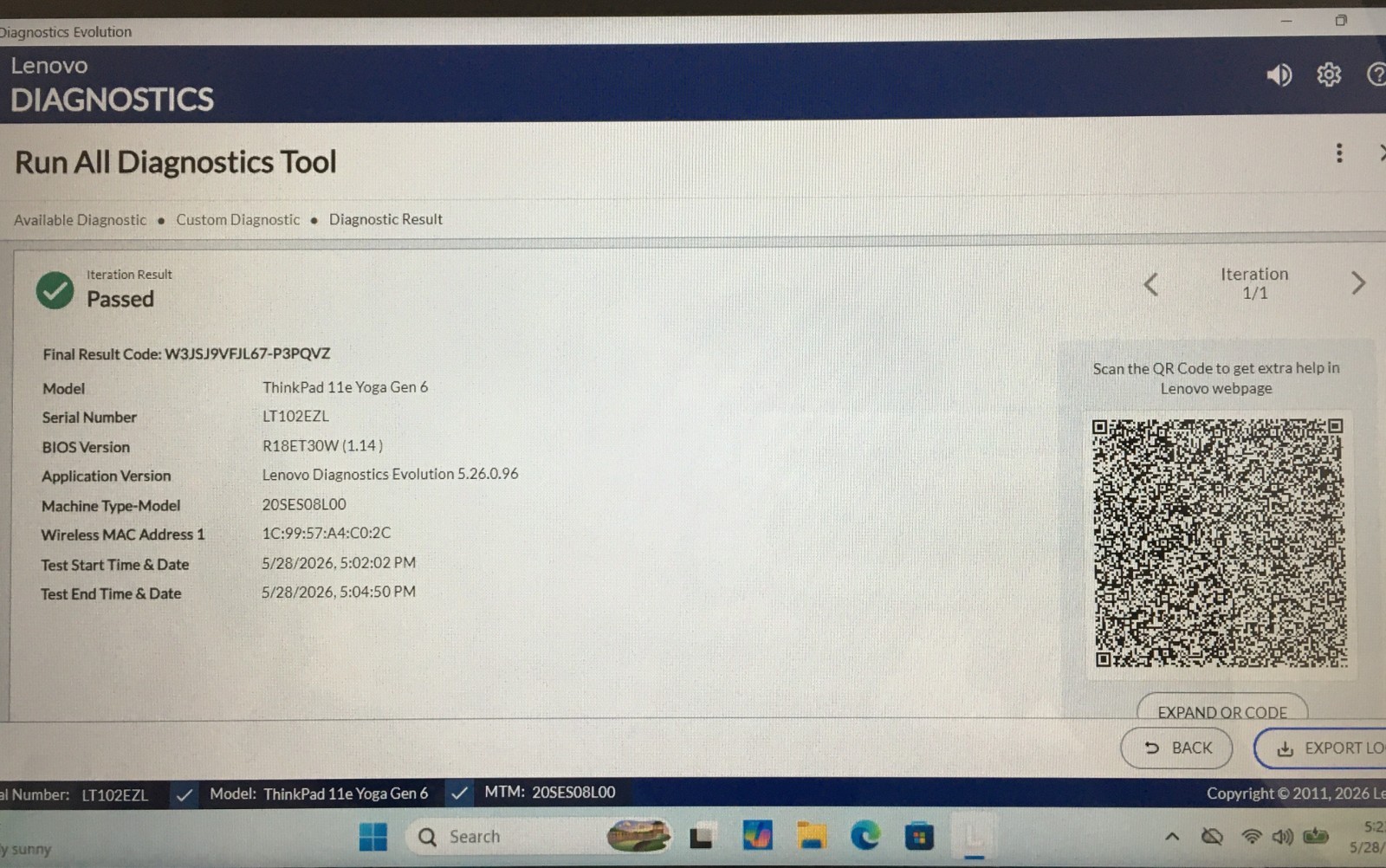The height and width of the screenshot is (868, 1386).
Task: Click the MAC address 1C:99:57:A4:C0:2C
Action: pos(327,533)
